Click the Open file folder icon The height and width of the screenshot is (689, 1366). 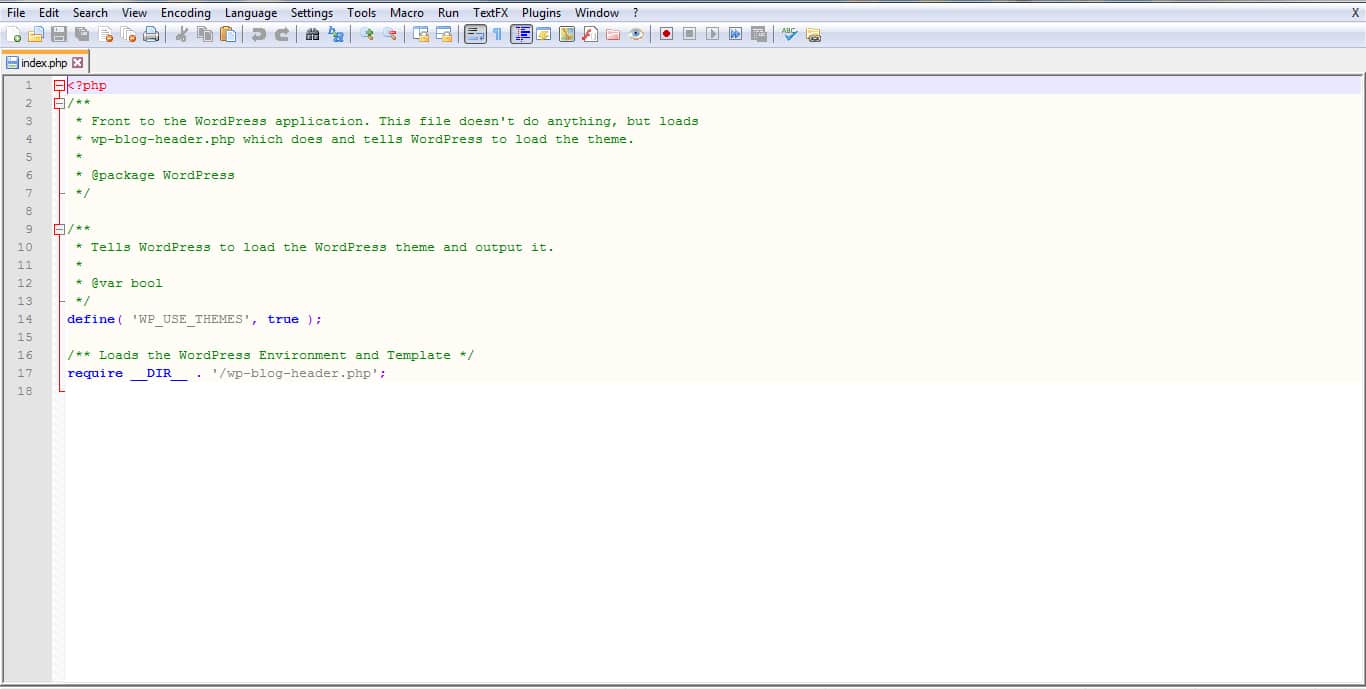coord(36,35)
